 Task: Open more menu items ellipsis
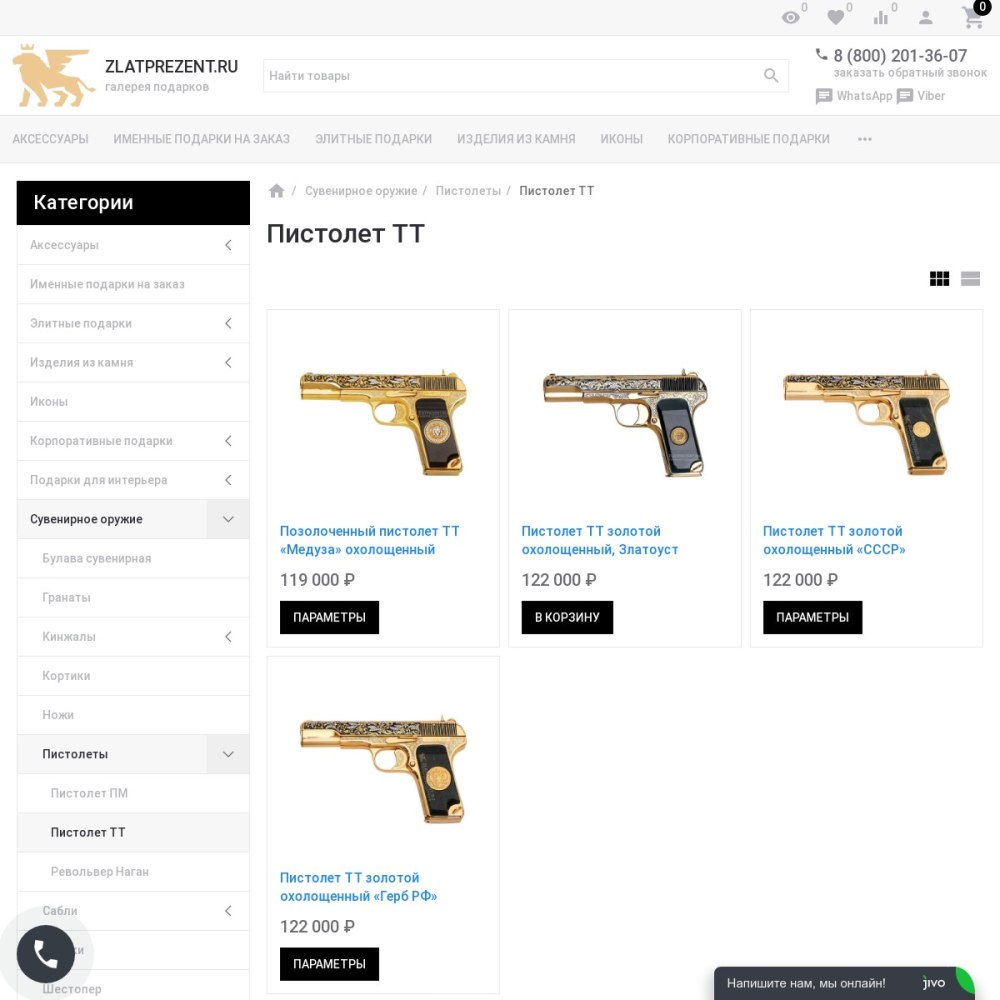(864, 139)
